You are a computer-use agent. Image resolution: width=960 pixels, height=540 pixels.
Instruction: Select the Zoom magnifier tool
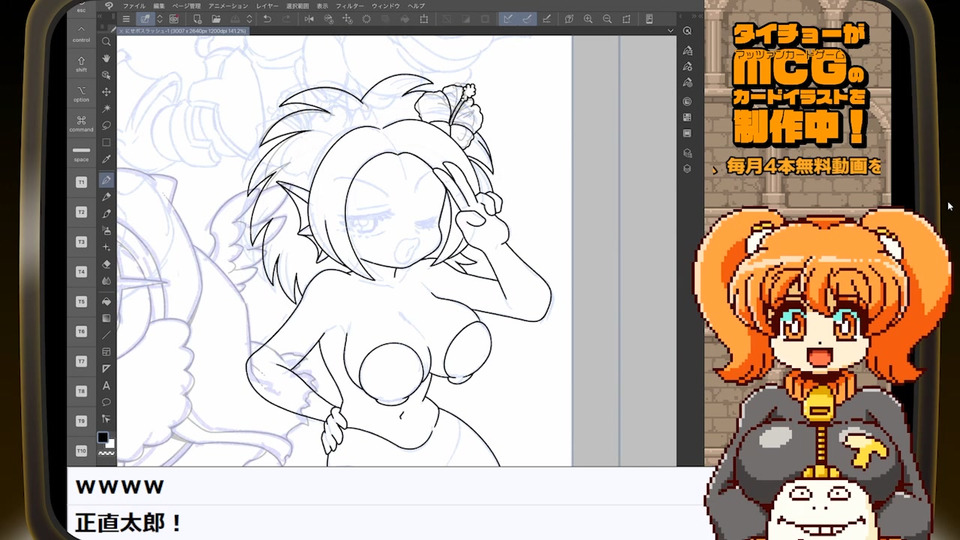(x=106, y=42)
